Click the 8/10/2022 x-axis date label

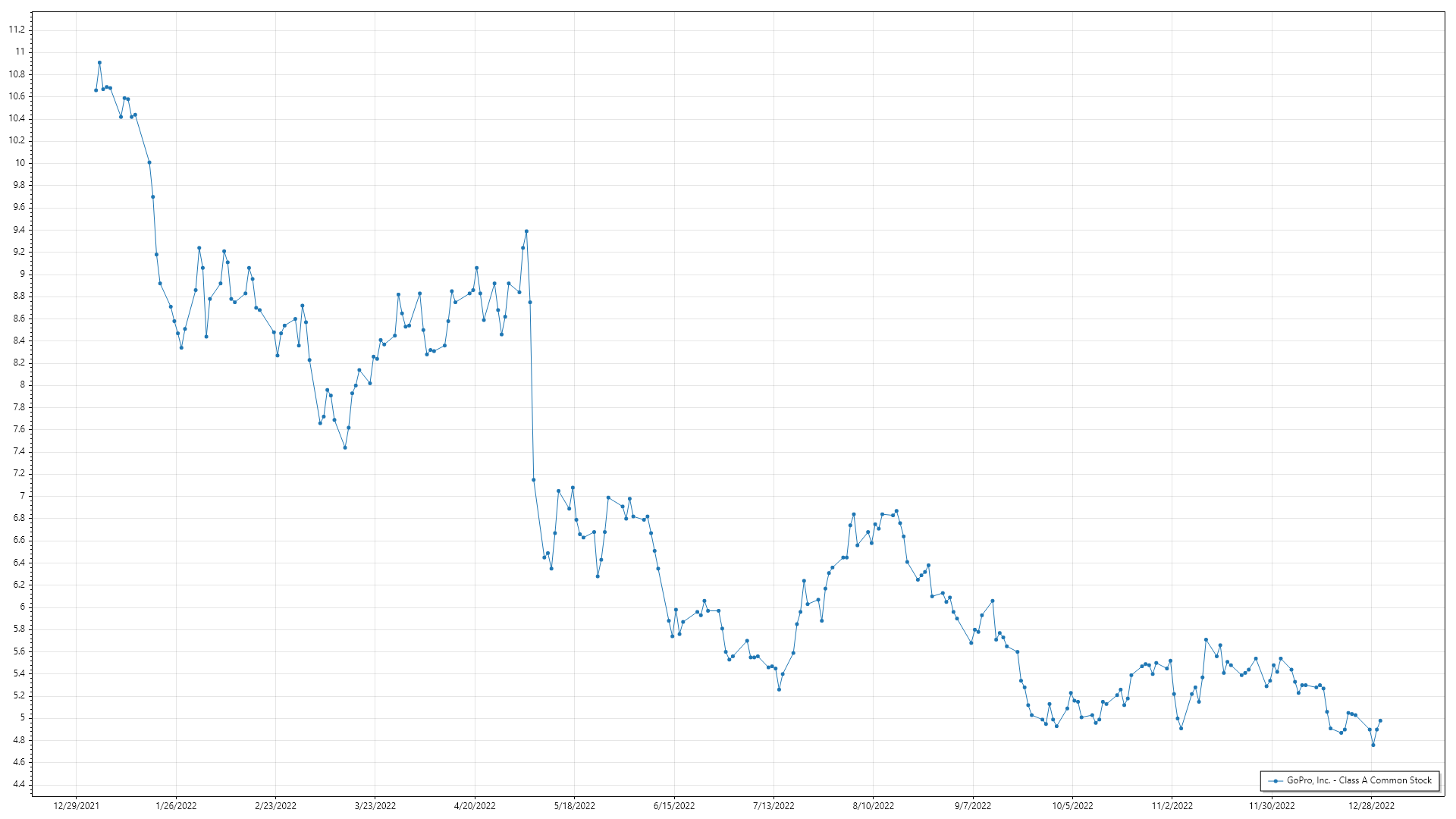pos(873,806)
